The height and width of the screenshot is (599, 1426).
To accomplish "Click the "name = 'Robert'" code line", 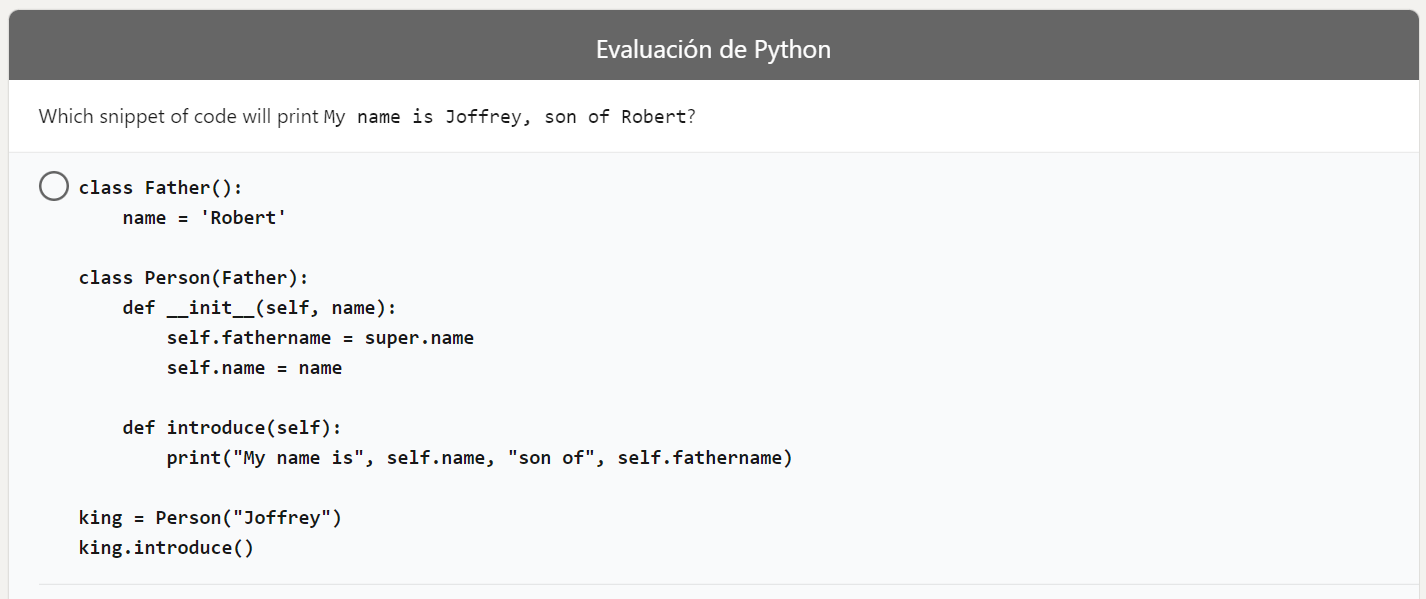I will pos(205,217).
